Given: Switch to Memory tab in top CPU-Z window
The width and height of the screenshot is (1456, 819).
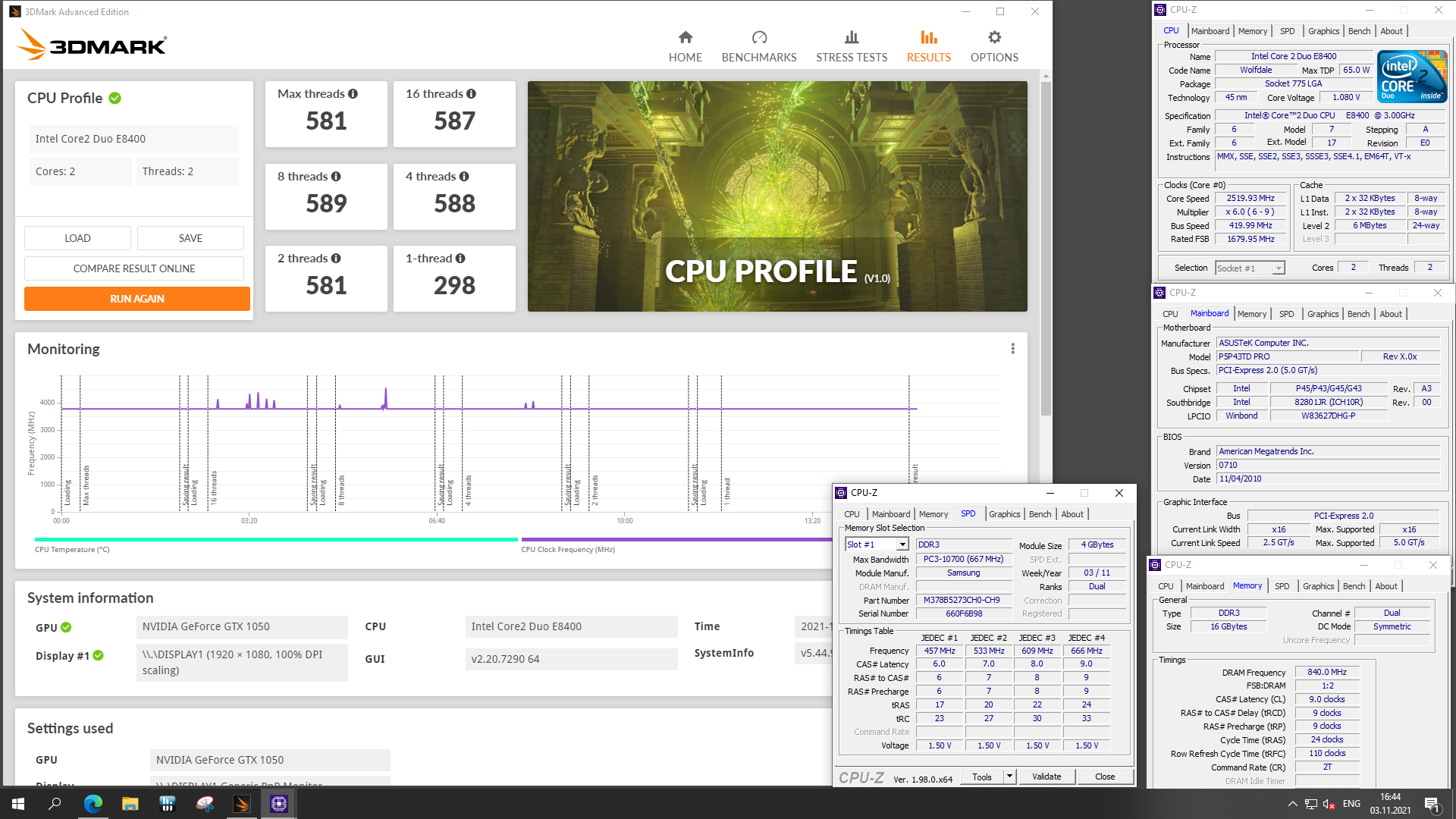Looking at the screenshot, I should [x=1253, y=31].
